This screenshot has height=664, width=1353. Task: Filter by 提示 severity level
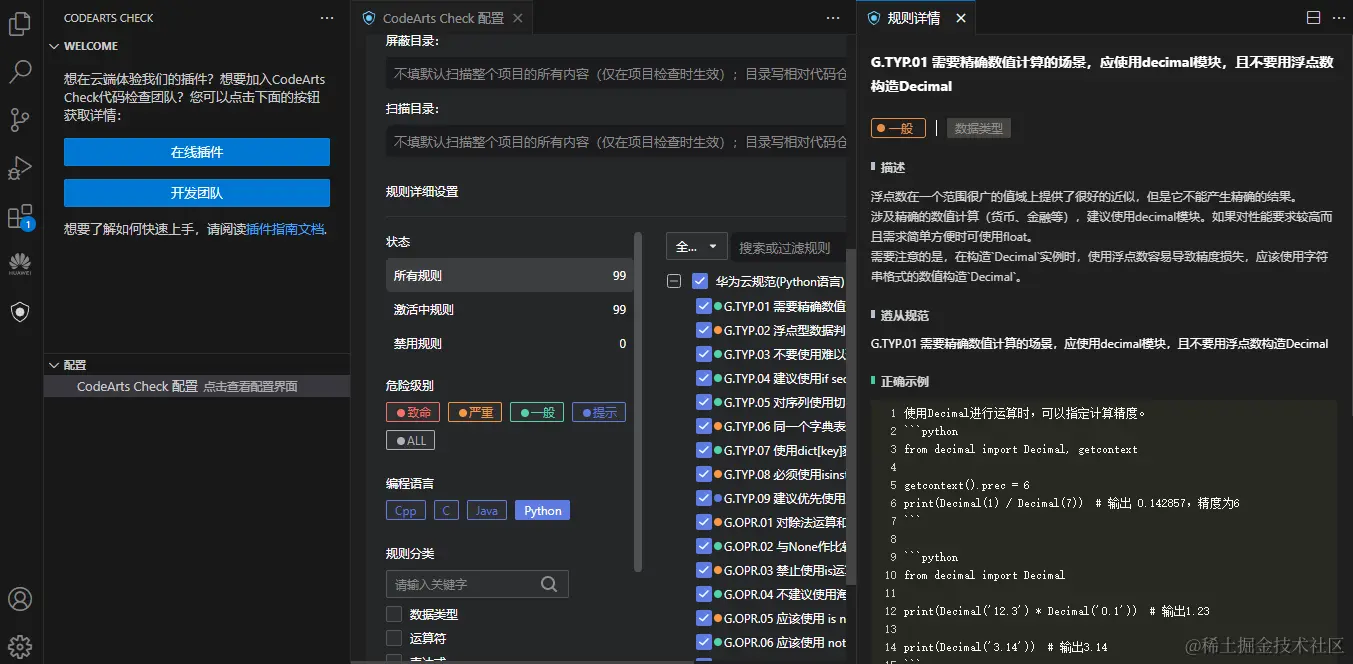tap(598, 412)
